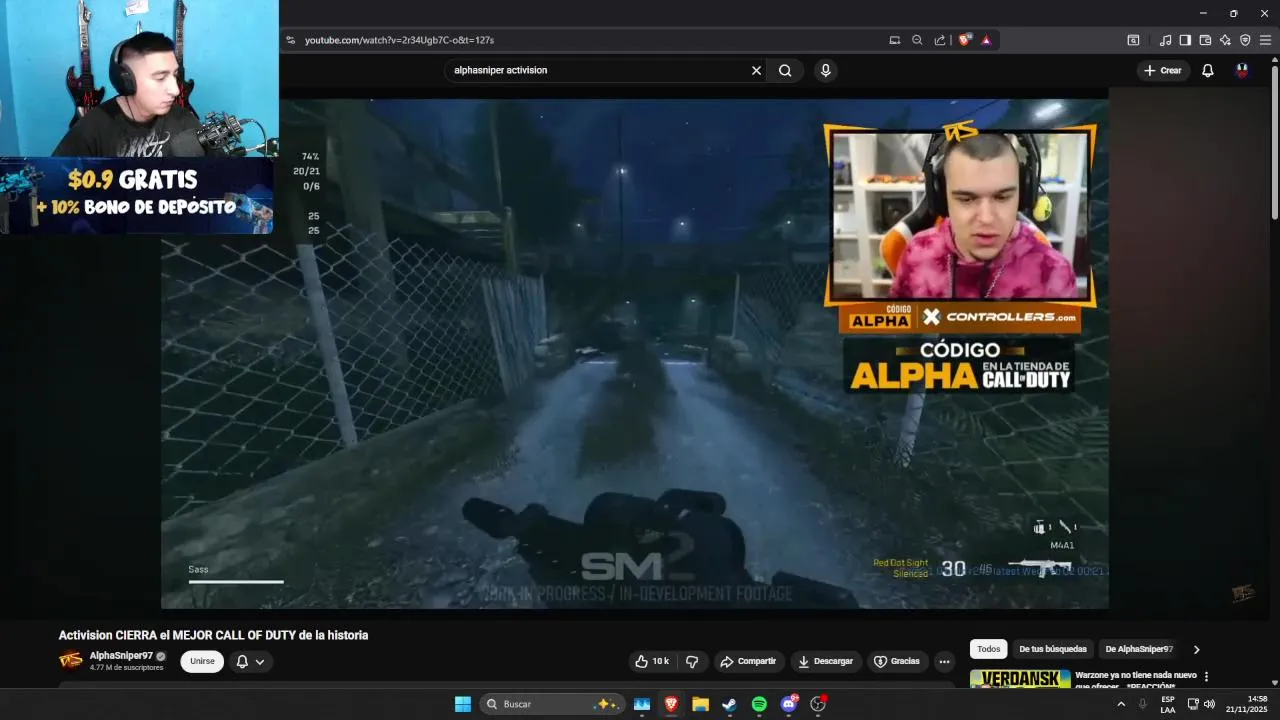Open site information icon left of URL
Viewport: 1280px width, 720px height.
pyautogui.click(x=290, y=40)
